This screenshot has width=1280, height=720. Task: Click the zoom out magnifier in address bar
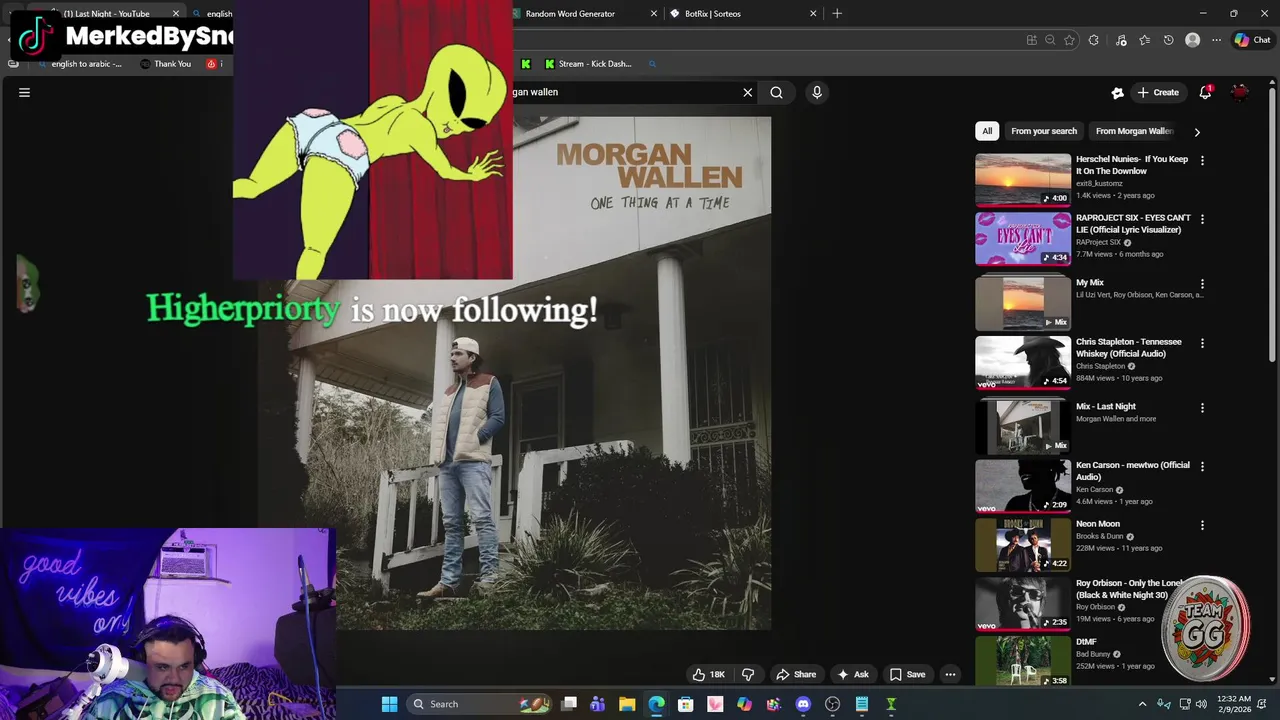[x=1050, y=40]
